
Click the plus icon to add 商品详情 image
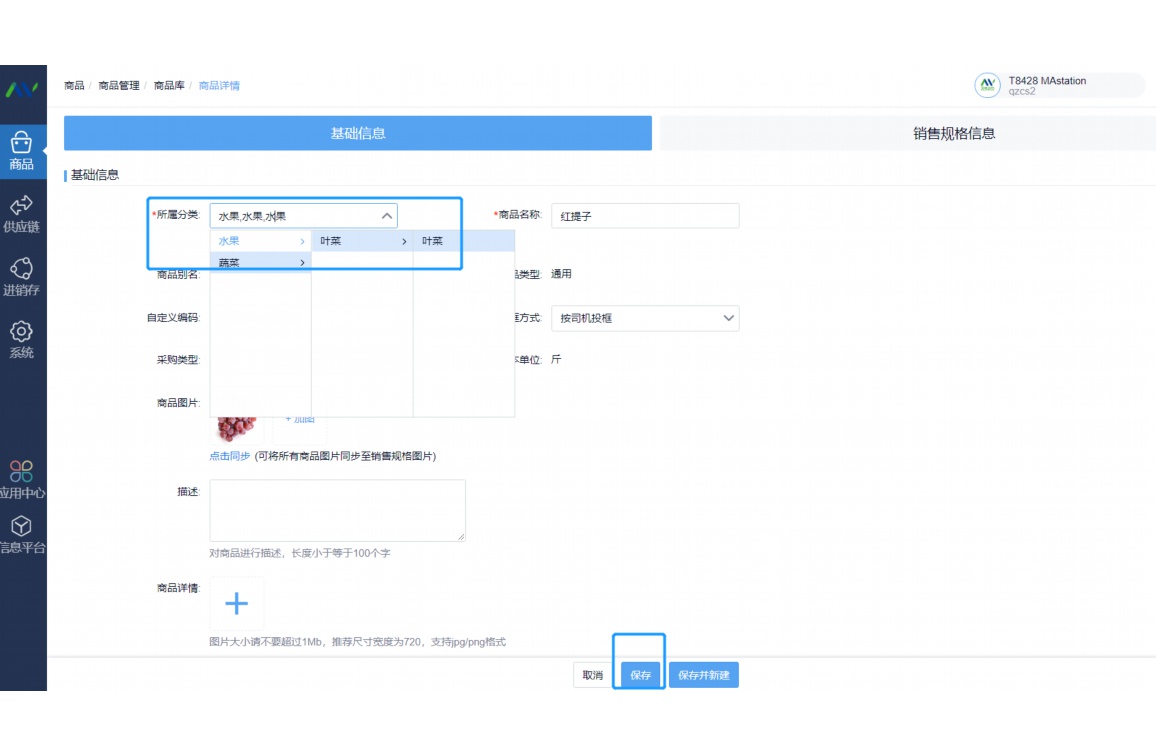(236, 603)
